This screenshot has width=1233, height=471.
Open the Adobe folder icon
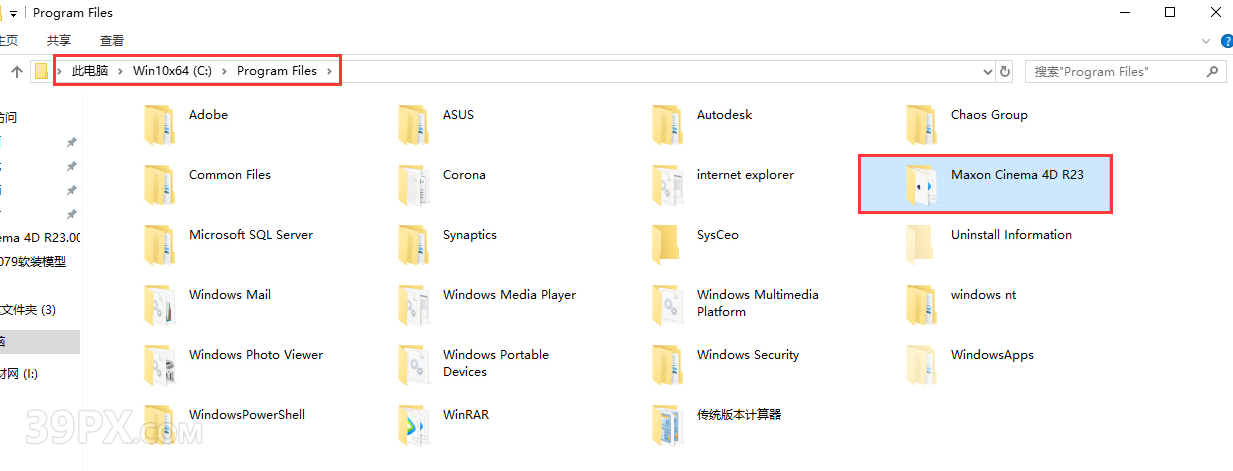(x=160, y=124)
